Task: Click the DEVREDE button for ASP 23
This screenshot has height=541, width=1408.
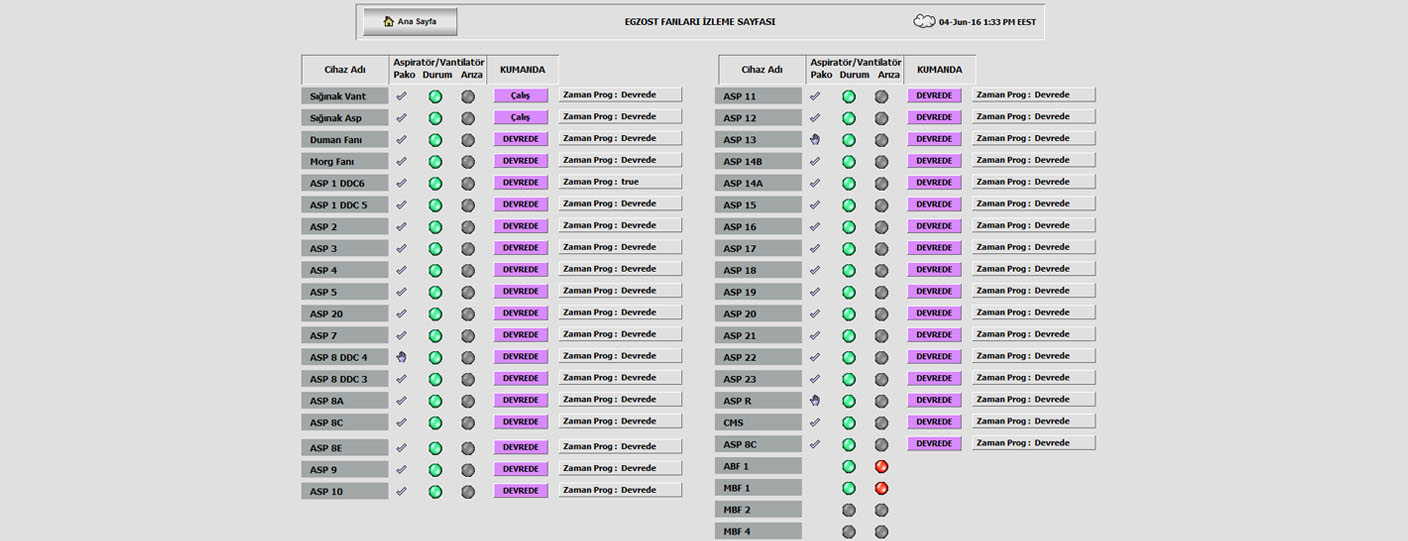Action: point(934,378)
